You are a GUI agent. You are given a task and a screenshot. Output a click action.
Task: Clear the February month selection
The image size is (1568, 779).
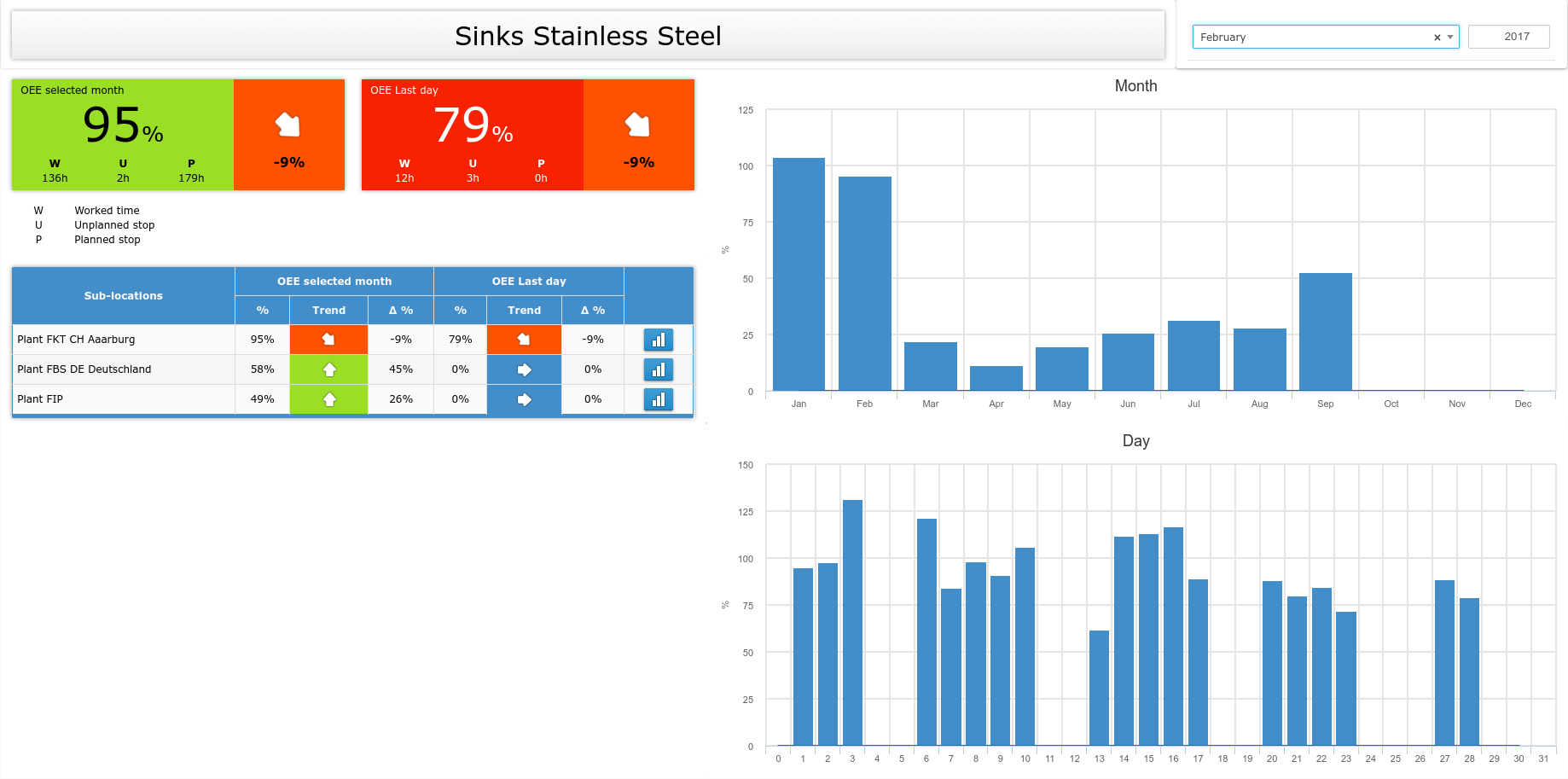tap(1437, 38)
